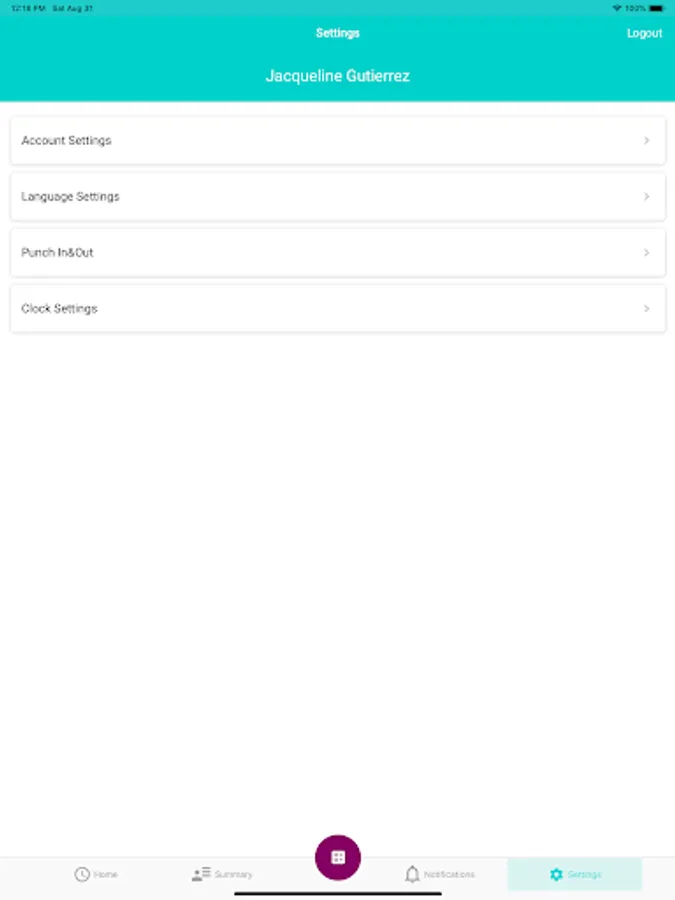The height and width of the screenshot is (900, 675).
Task: Click the Logout button
Action: coord(644,33)
